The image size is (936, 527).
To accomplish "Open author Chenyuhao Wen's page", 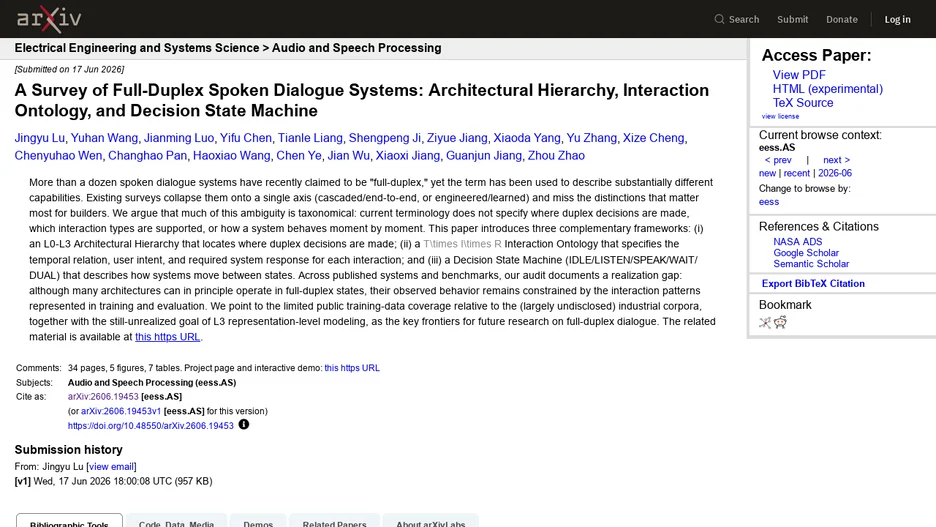I will point(58,156).
